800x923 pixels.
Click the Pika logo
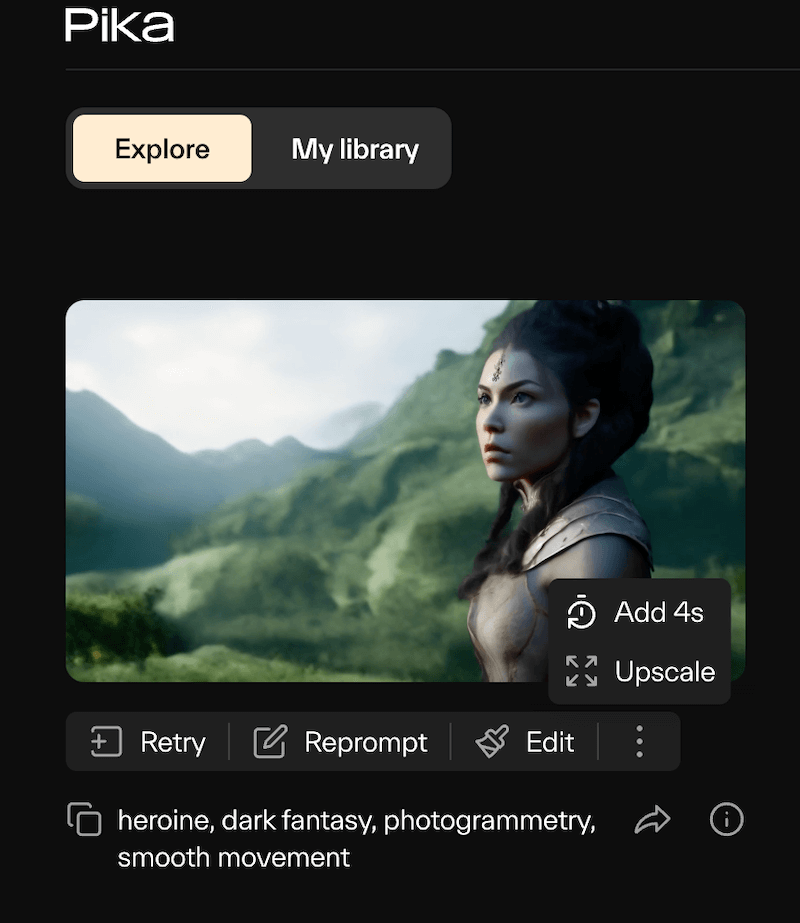tap(119, 26)
